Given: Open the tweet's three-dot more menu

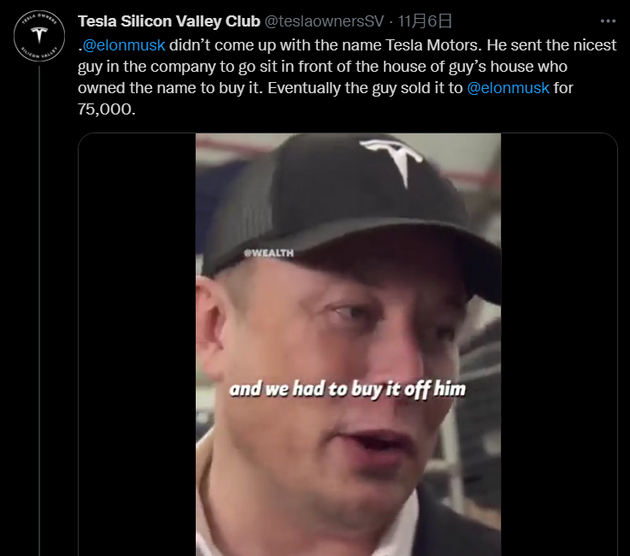Looking at the screenshot, I should 607,20.
